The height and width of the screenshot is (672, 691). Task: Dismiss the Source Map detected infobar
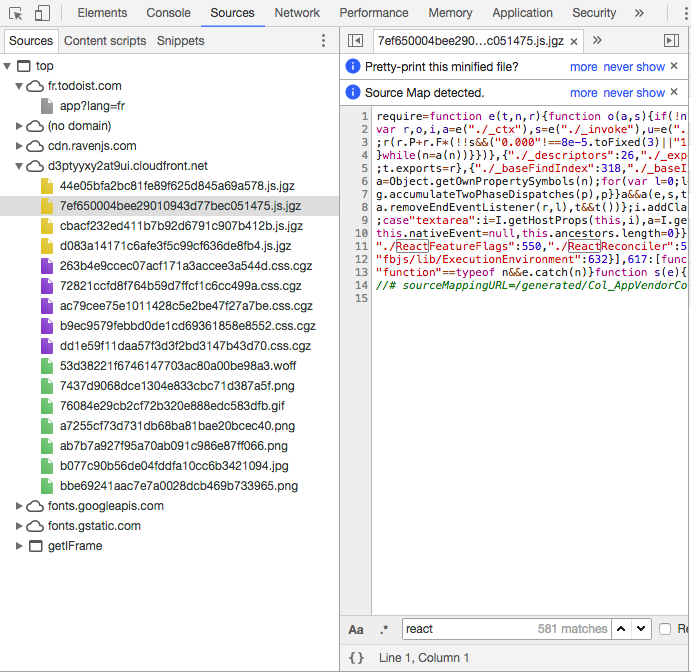(674, 92)
